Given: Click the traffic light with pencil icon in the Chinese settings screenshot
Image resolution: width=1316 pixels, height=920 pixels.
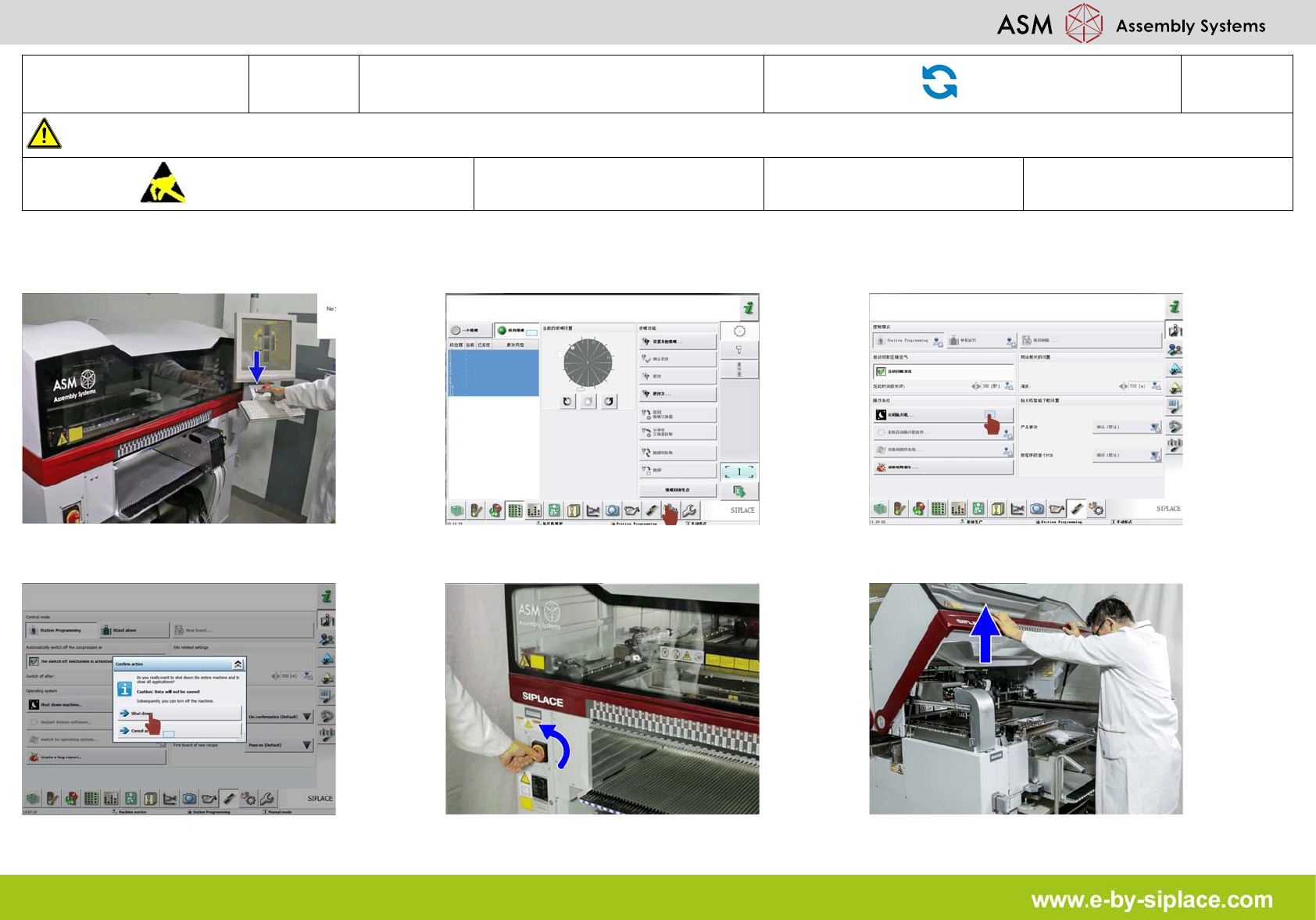Looking at the screenshot, I should [900, 509].
